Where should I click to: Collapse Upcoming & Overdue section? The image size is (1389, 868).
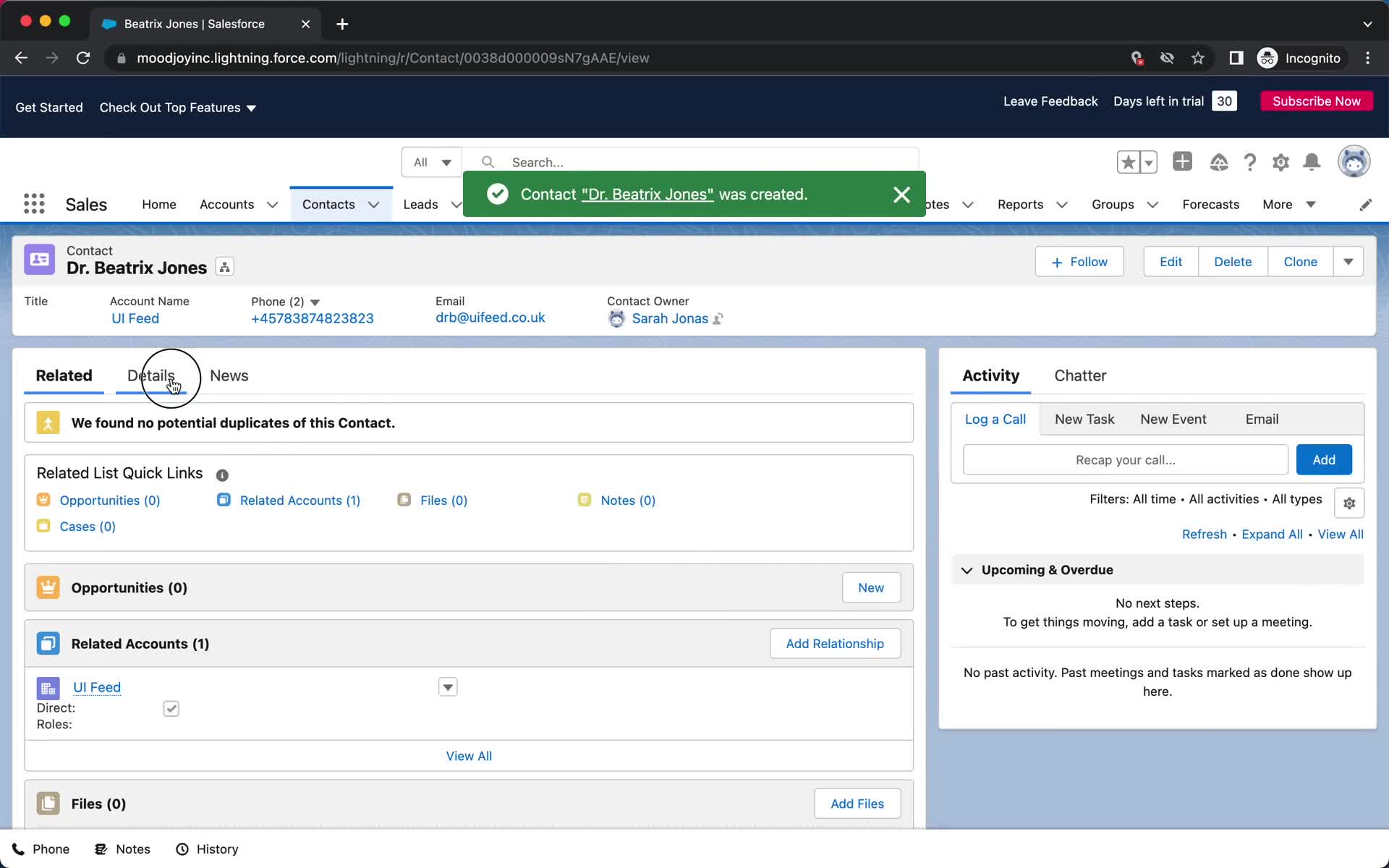967,570
